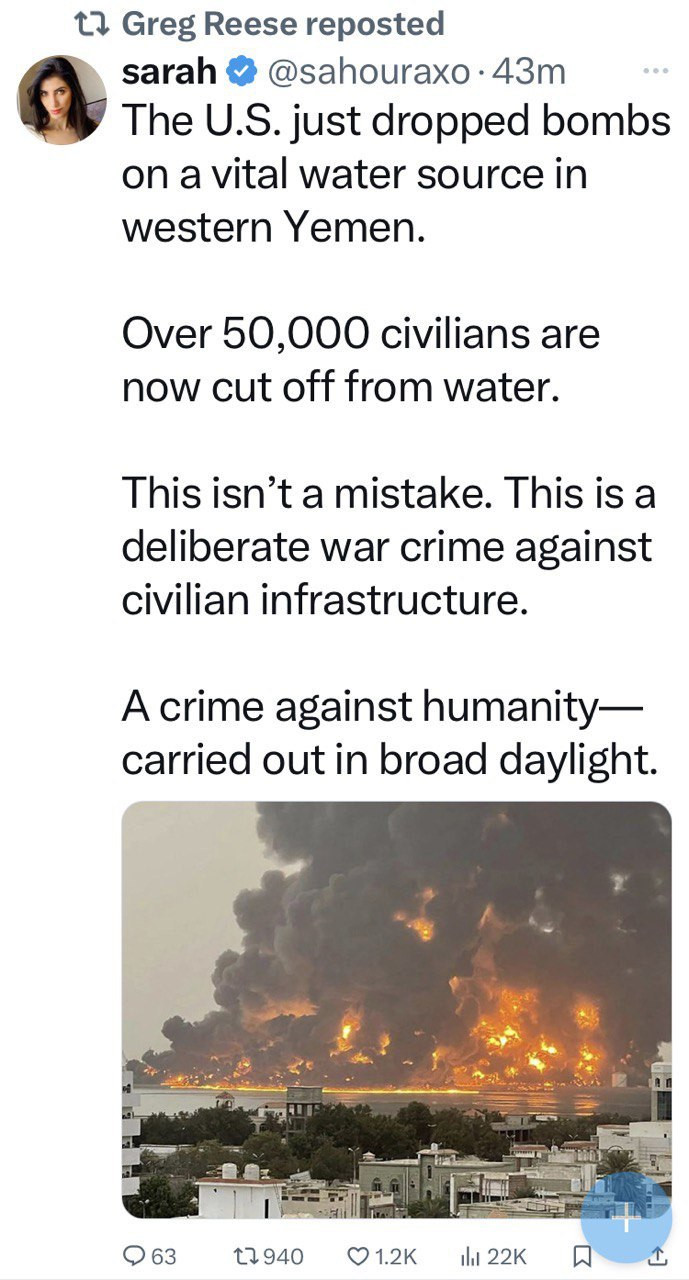The height and width of the screenshot is (1280, 689).
Task: Tap the share upload icon
Action: [657, 1255]
